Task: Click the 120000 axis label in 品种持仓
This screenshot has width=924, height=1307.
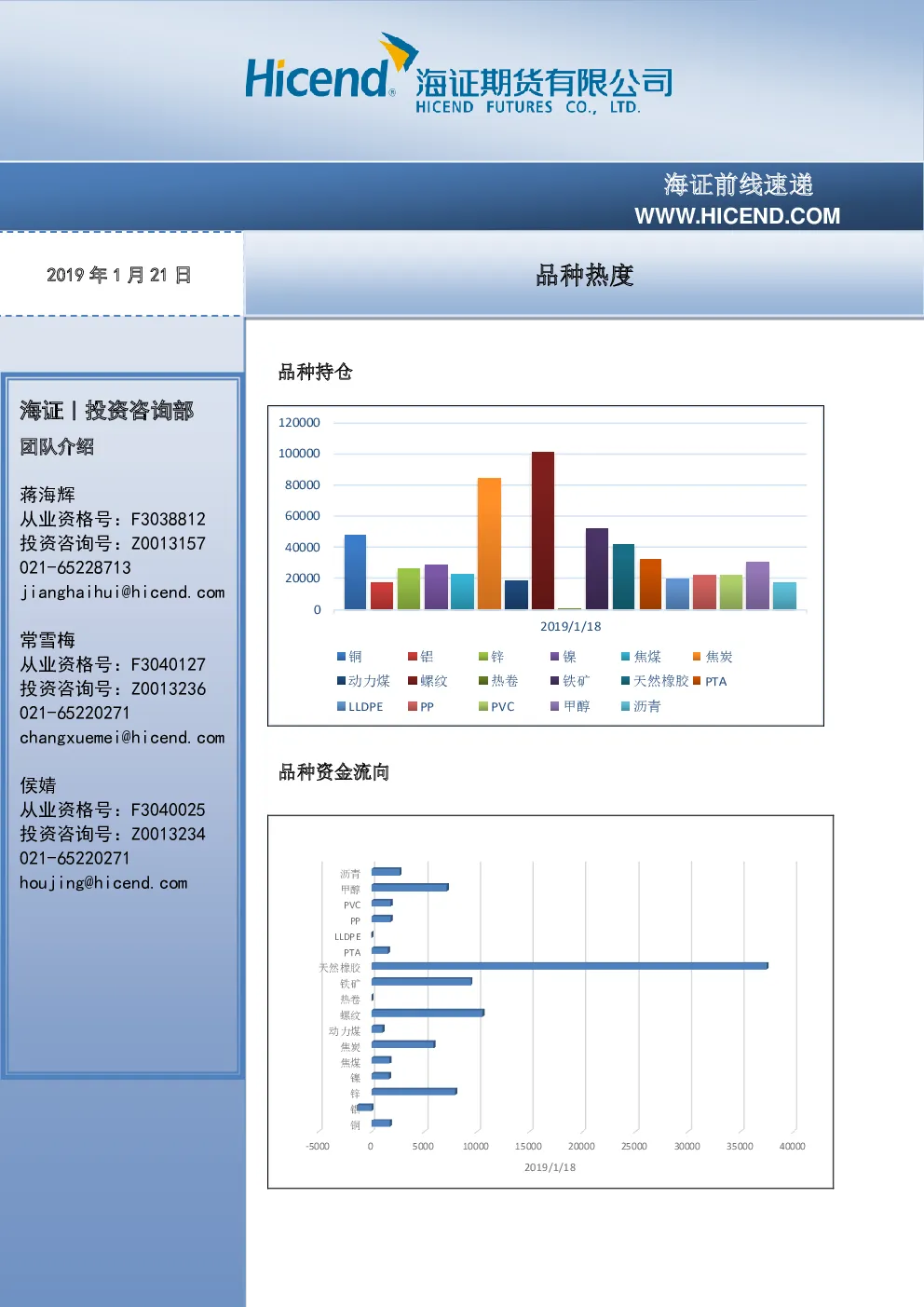Action: tap(299, 422)
